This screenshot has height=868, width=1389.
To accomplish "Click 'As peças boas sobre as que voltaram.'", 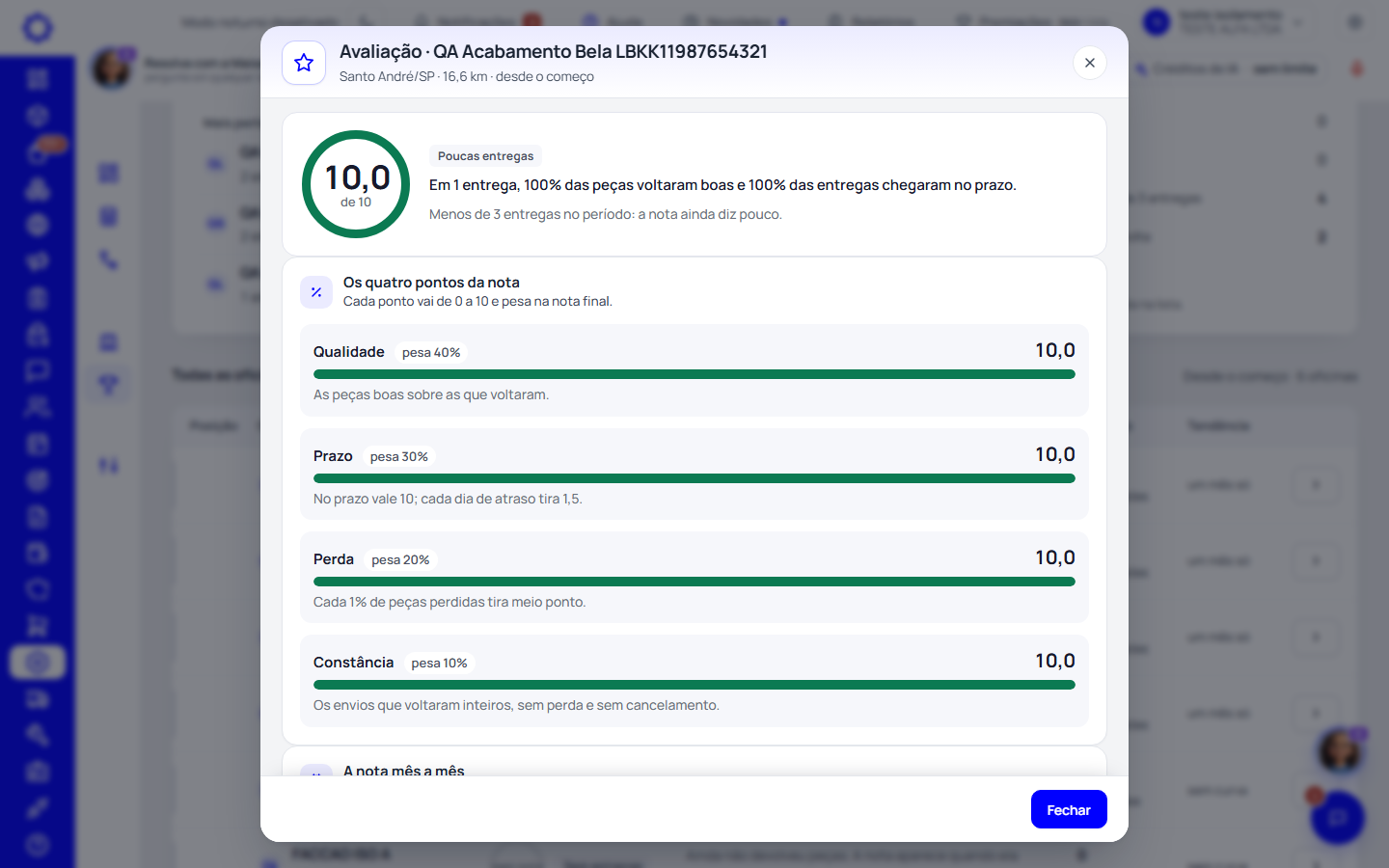I will click(x=431, y=394).
